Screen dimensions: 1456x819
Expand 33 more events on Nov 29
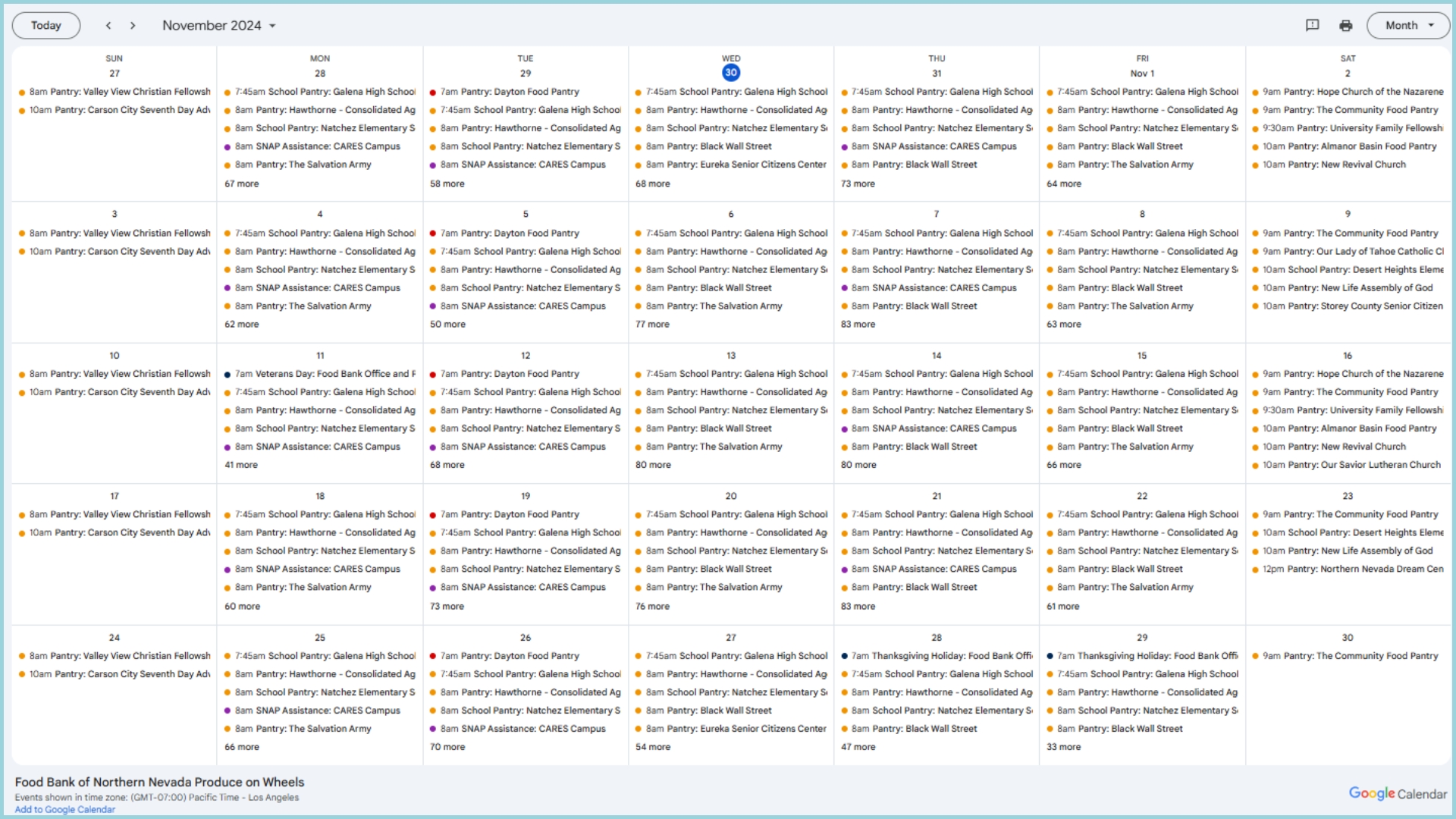[1064, 747]
